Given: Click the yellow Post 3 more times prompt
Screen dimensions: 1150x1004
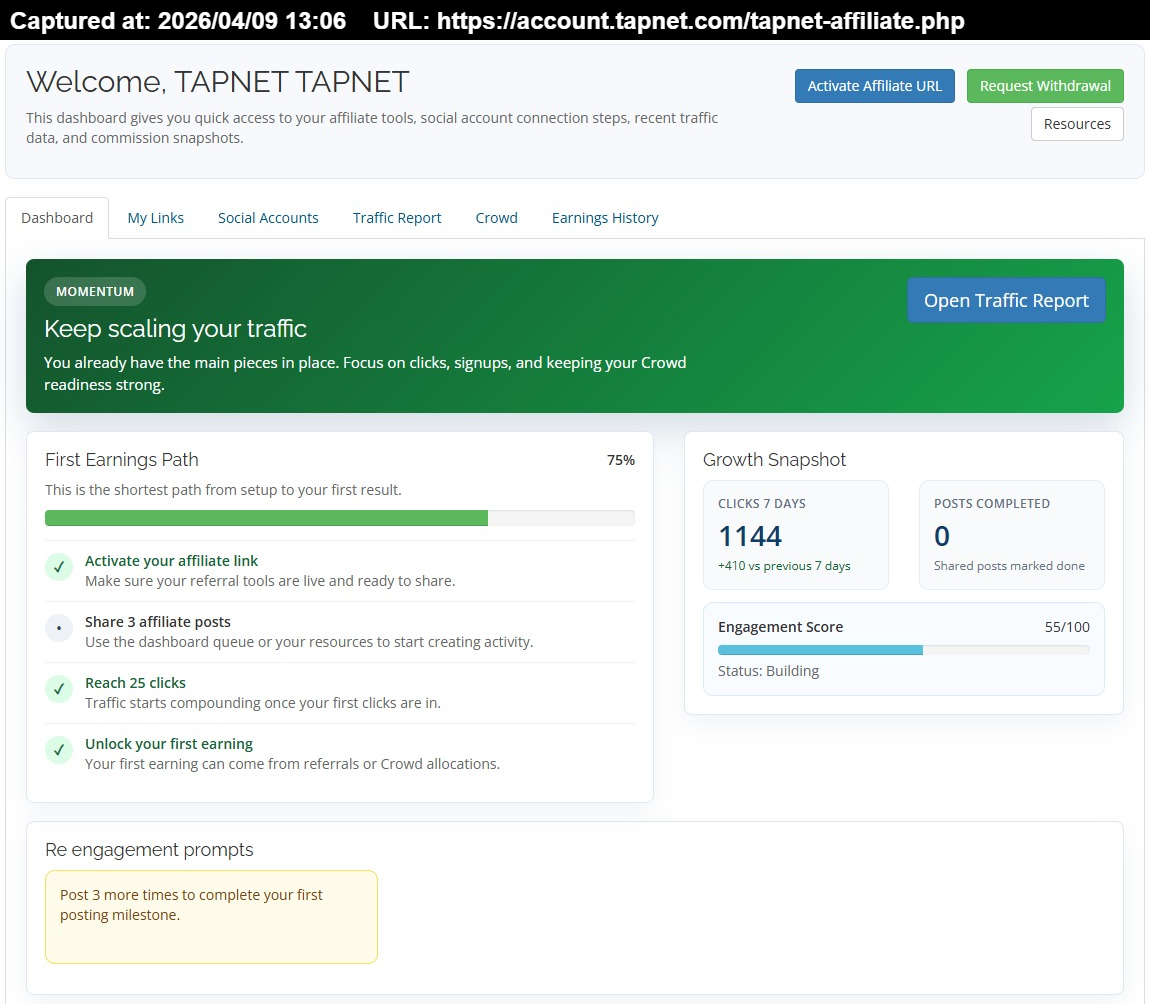Looking at the screenshot, I should point(211,916).
